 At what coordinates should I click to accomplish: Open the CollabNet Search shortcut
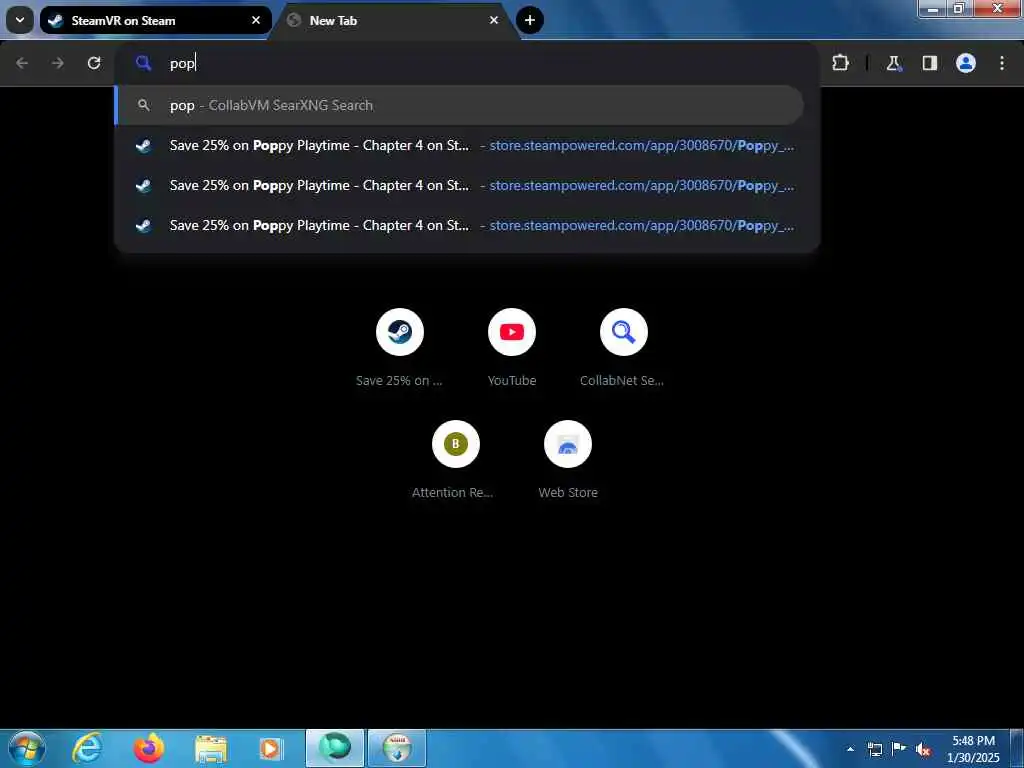(x=624, y=332)
